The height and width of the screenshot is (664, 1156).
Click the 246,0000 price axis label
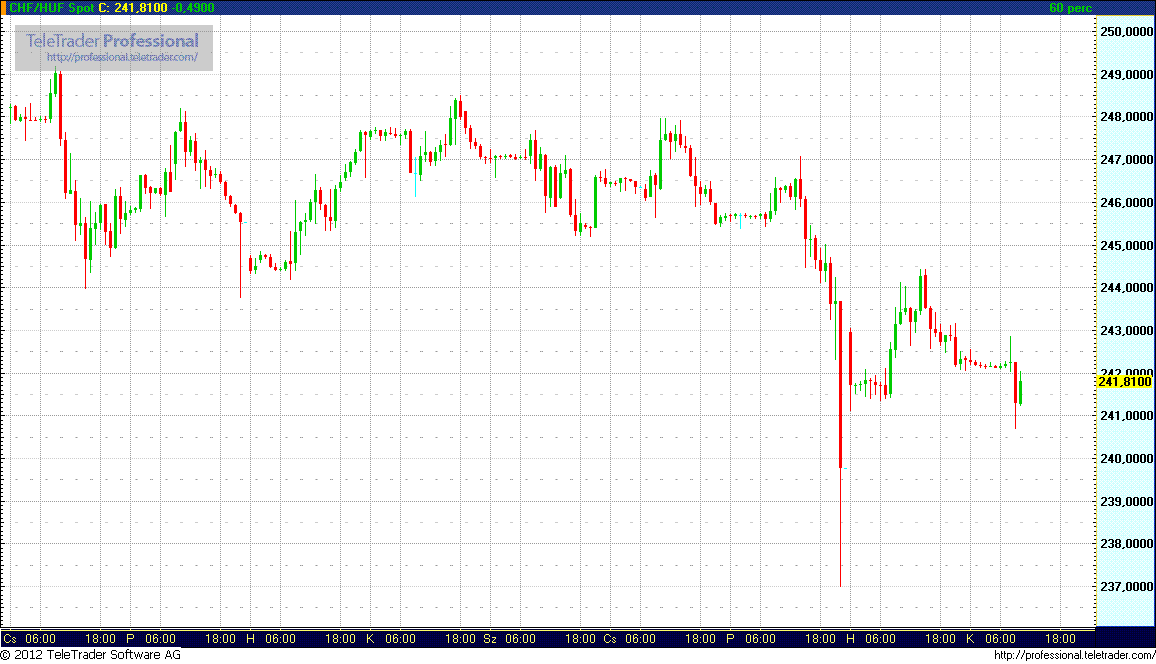(x=1127, y=202)
